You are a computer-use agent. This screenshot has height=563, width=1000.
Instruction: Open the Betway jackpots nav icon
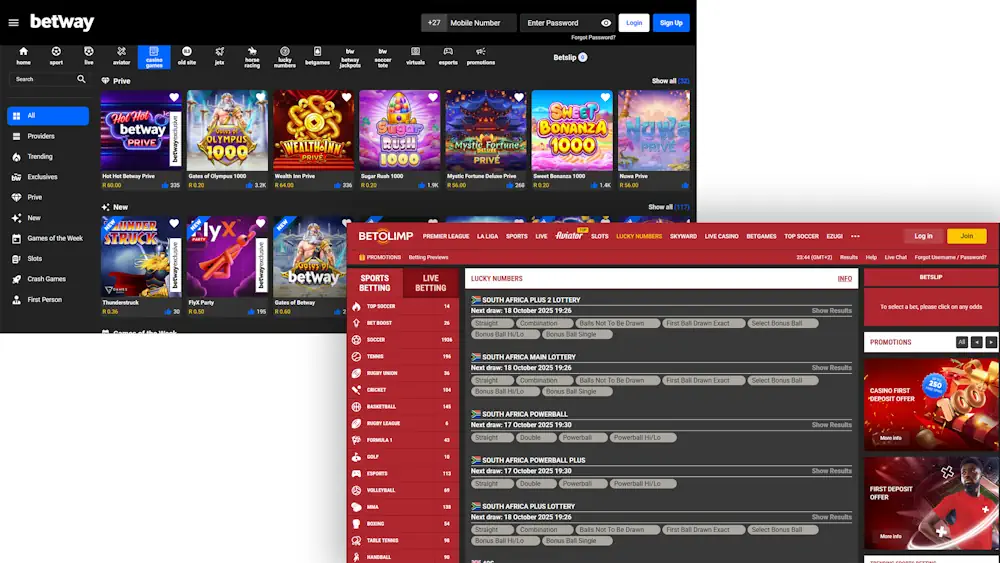pyautogui.click(x=350, y=57)
